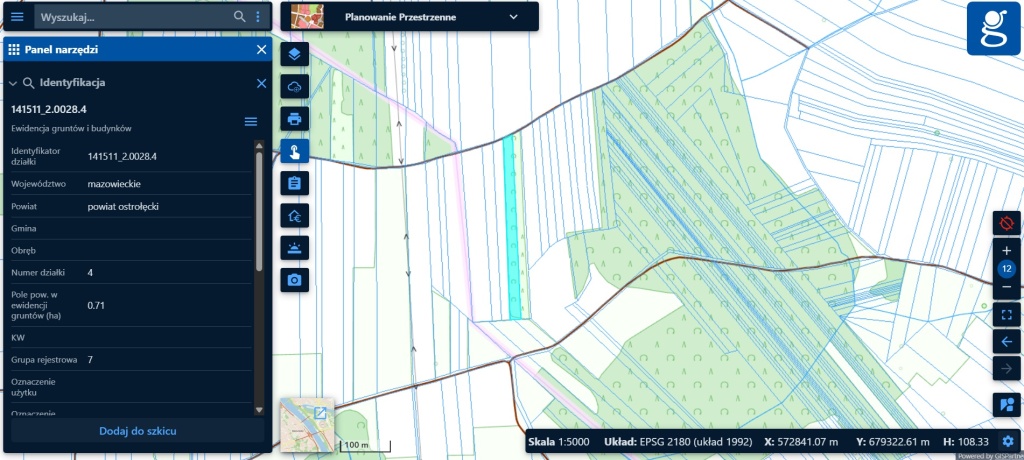Zoom in the map with plus
1024x460 pixels.
1006,250
